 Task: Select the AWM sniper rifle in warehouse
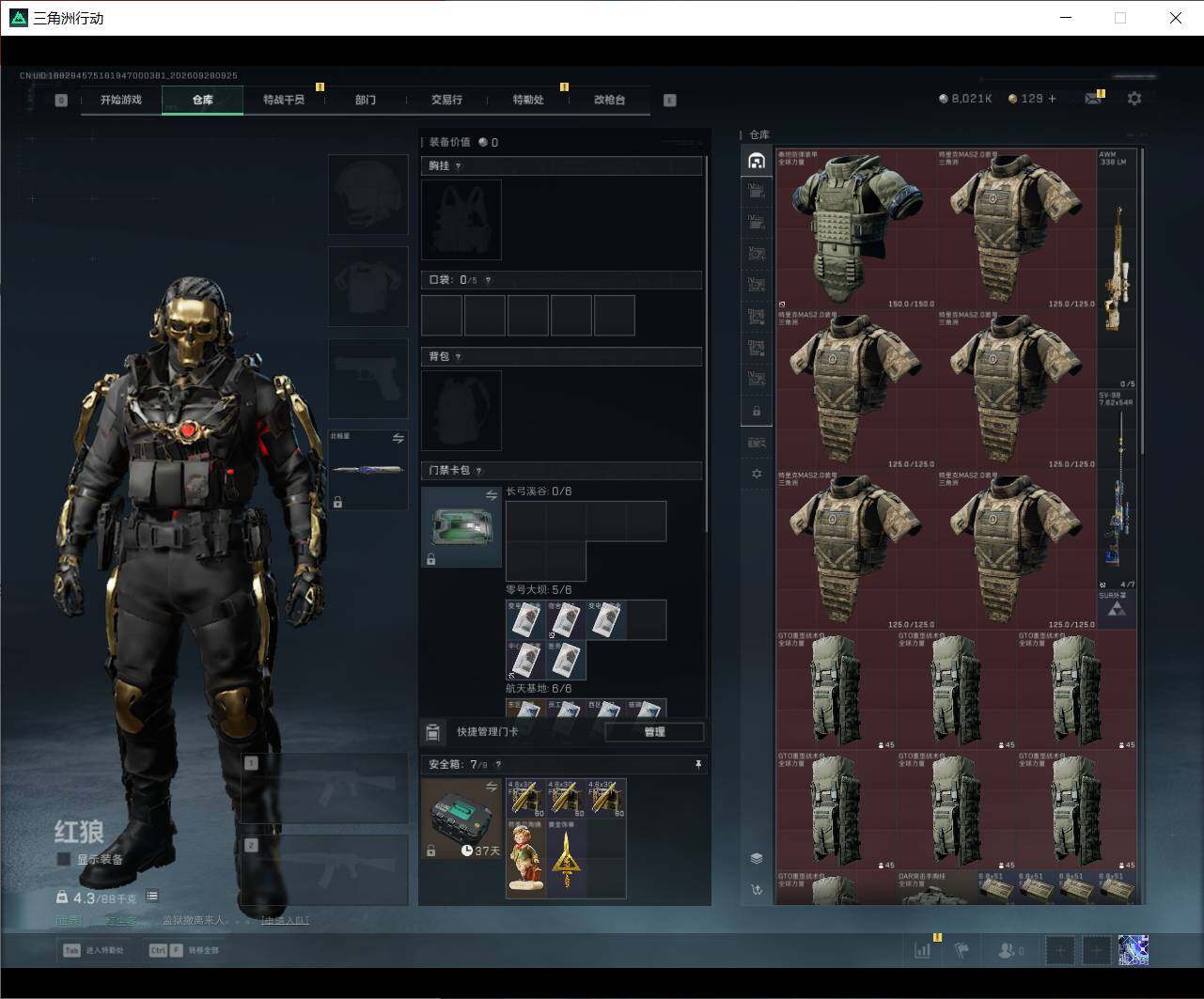click(x=1117, y=269)
